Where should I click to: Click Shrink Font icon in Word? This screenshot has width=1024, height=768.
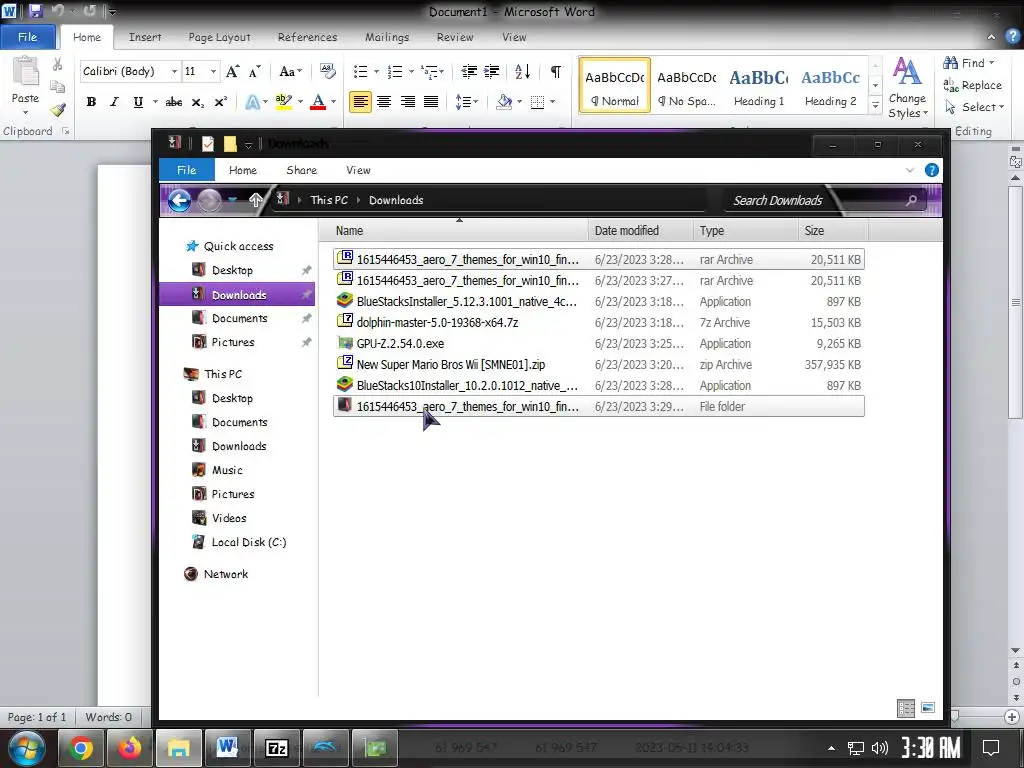click(255, 71)
